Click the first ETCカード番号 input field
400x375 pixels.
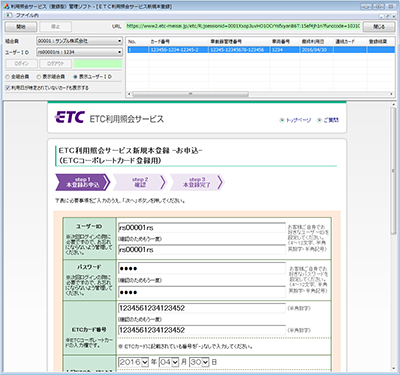pyautogui.click(x=202, y=308)
